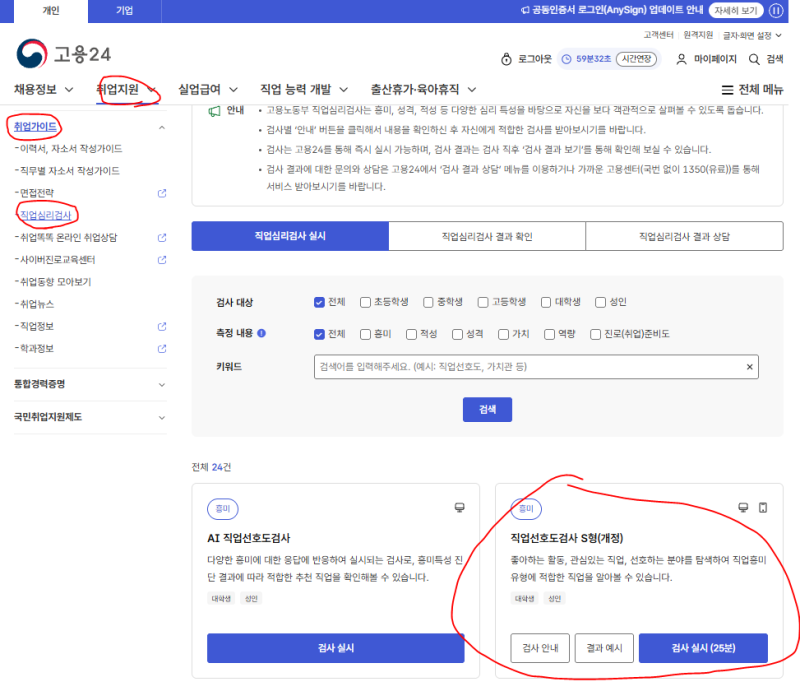The image size is (800, 691).
Task: Select the 직업심리검사 실시 tab
Action: 290,236
